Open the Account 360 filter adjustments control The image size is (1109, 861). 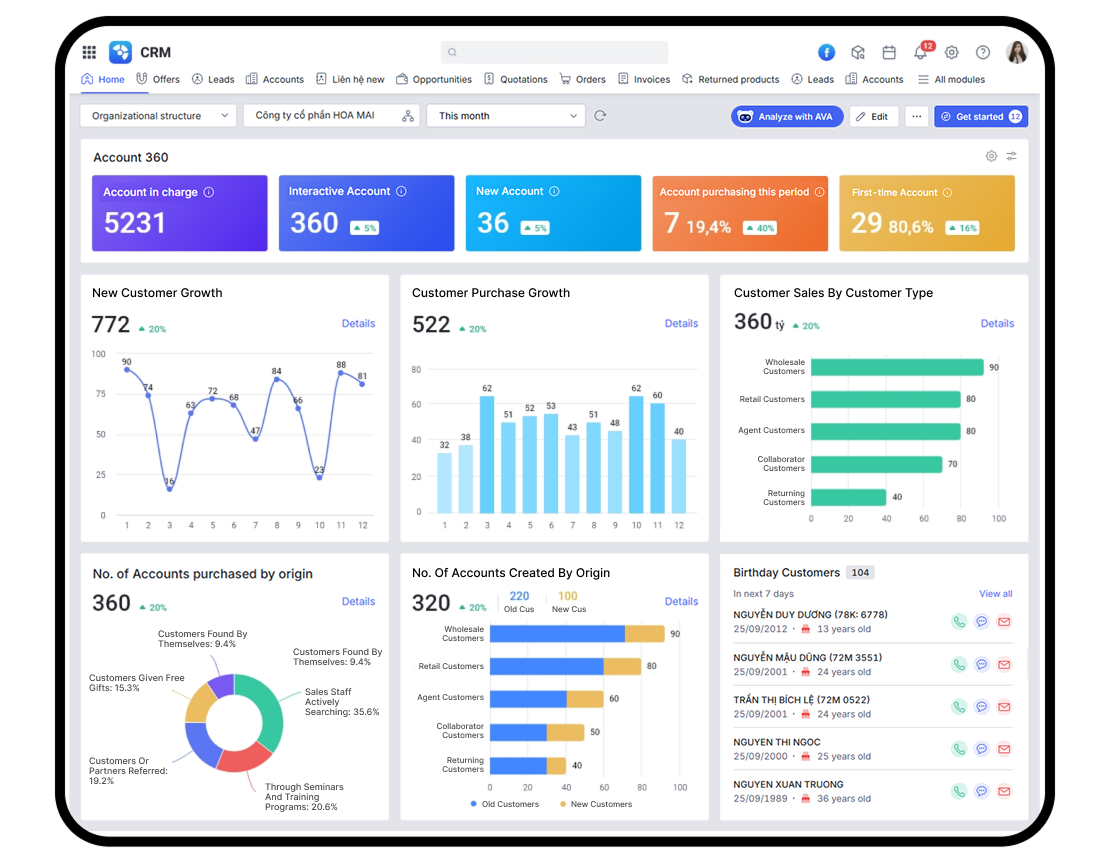coord(1011,156)
